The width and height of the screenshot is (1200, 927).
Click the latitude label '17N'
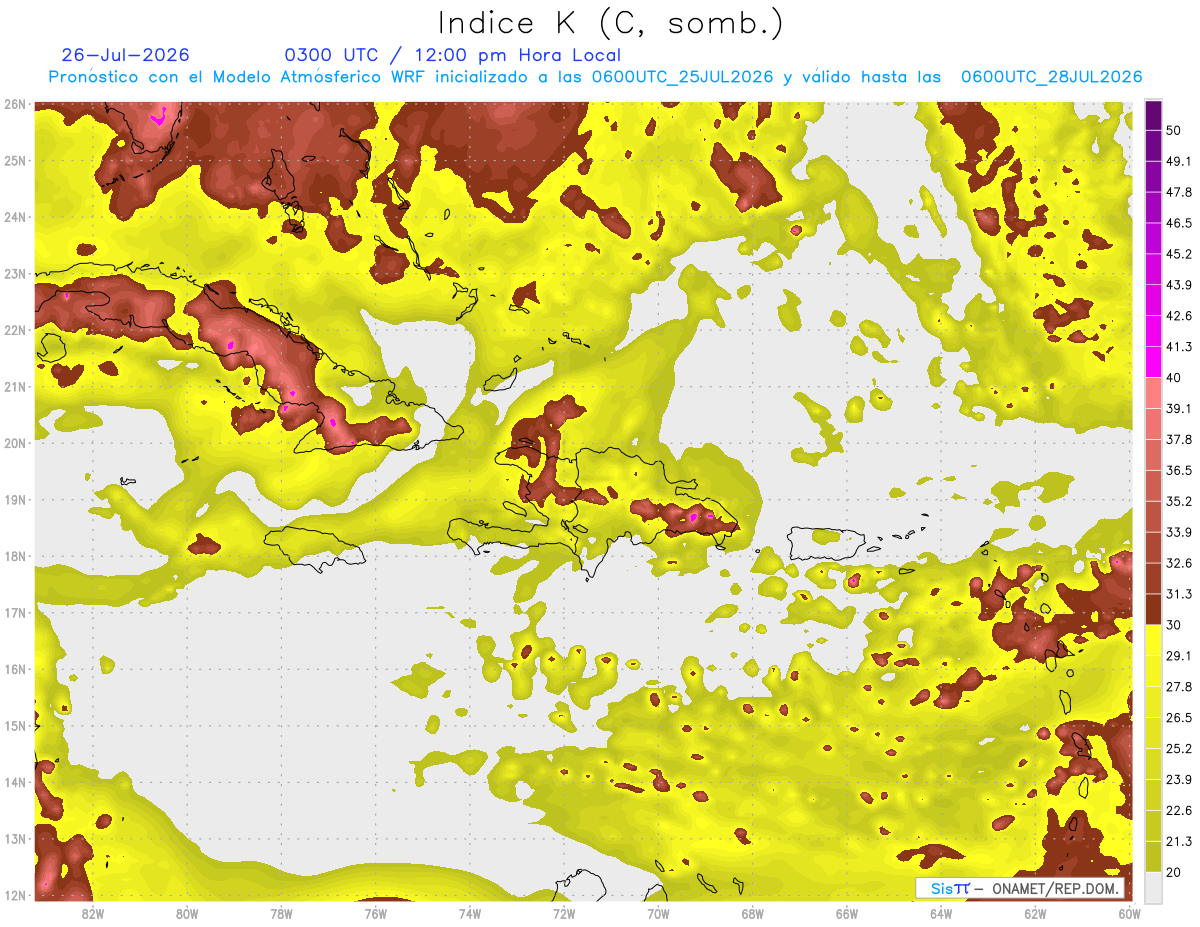click(x=15, y=613)
